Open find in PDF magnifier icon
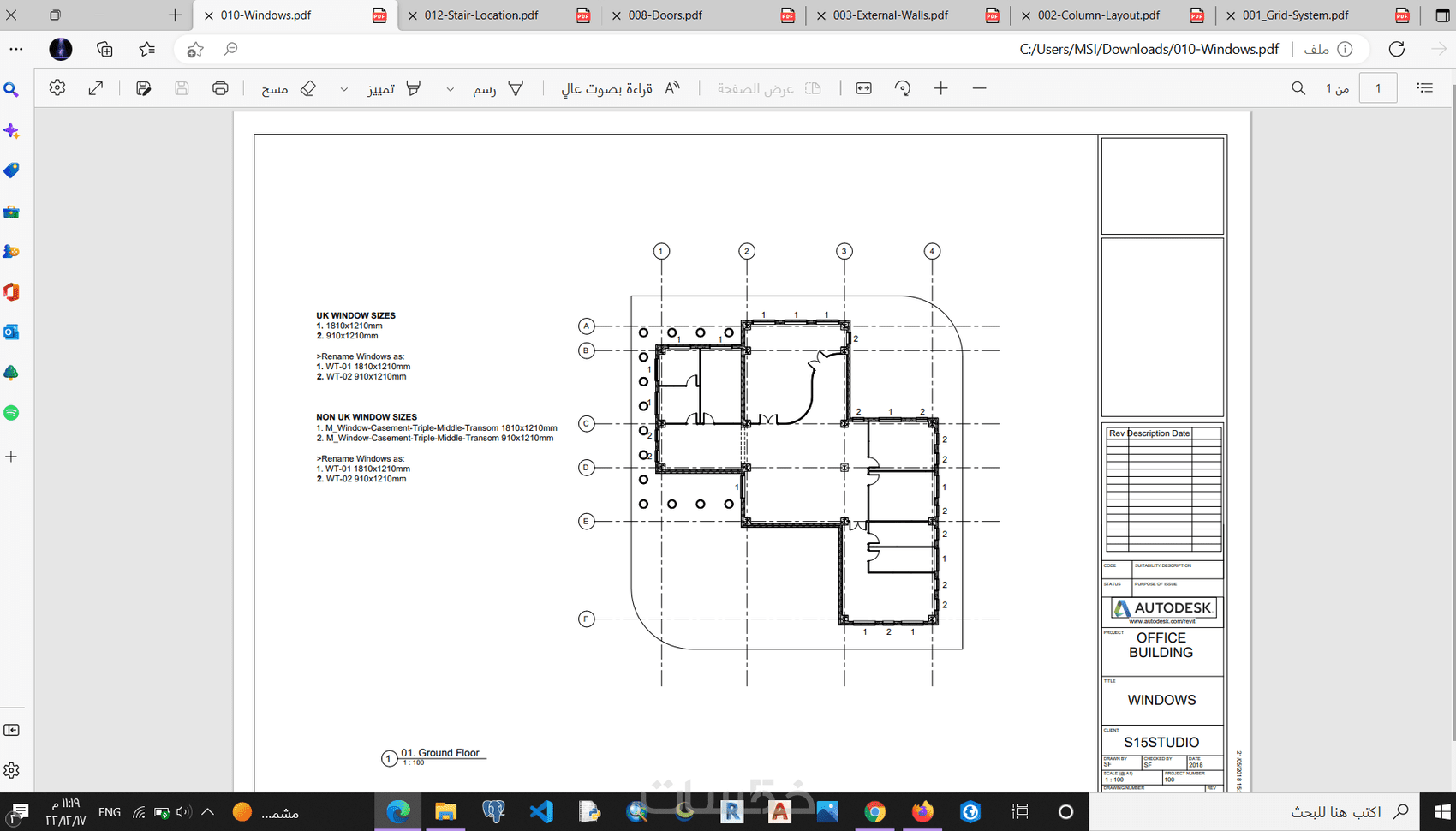The width and height of the screenshot is (1456, 831). coord(1298,87)
